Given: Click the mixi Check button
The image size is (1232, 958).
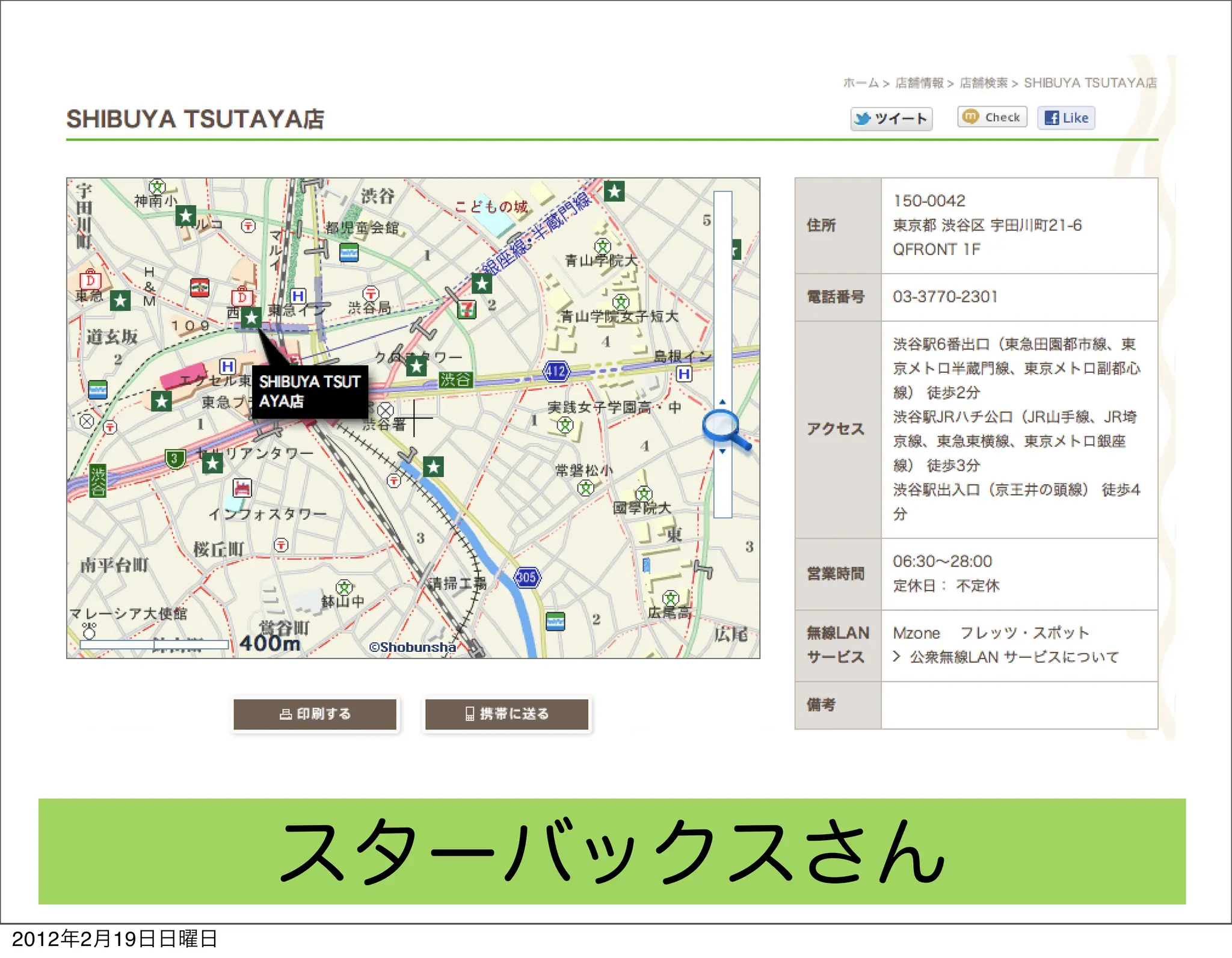Looking at the screenshot, I should pyautogui.click(x=992, y=117).
